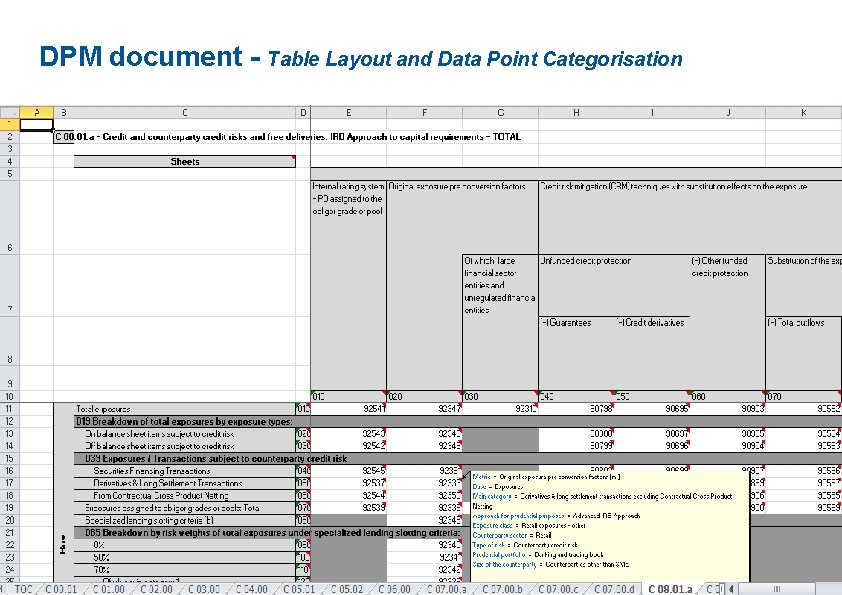The height and width of the screenshot is (595, 842).
Task: Select the 'Securities Financing Transactions' row label
Action: click(185, 470)
